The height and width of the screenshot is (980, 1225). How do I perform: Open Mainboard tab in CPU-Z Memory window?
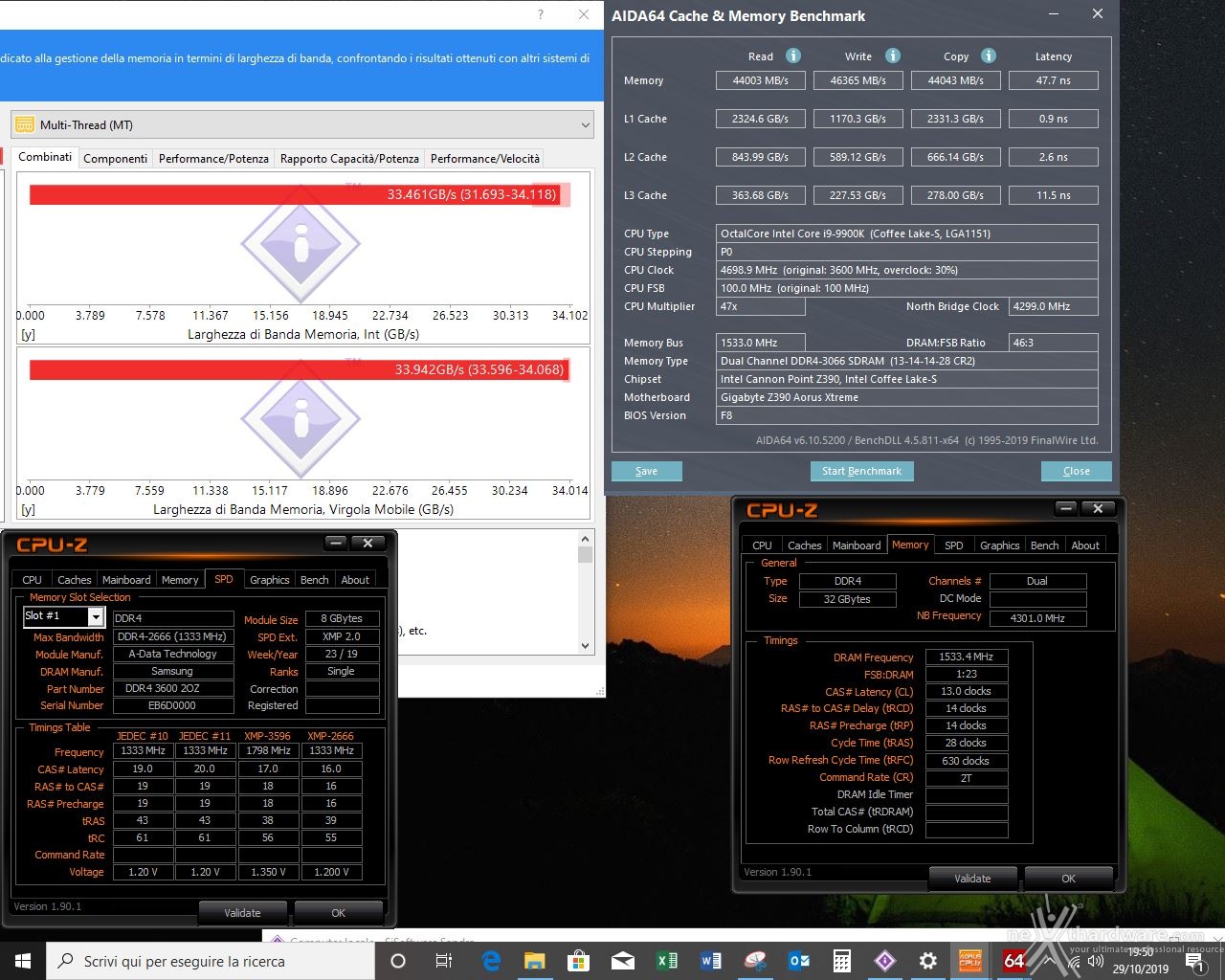pyautogui.click(x=857, y=546)
